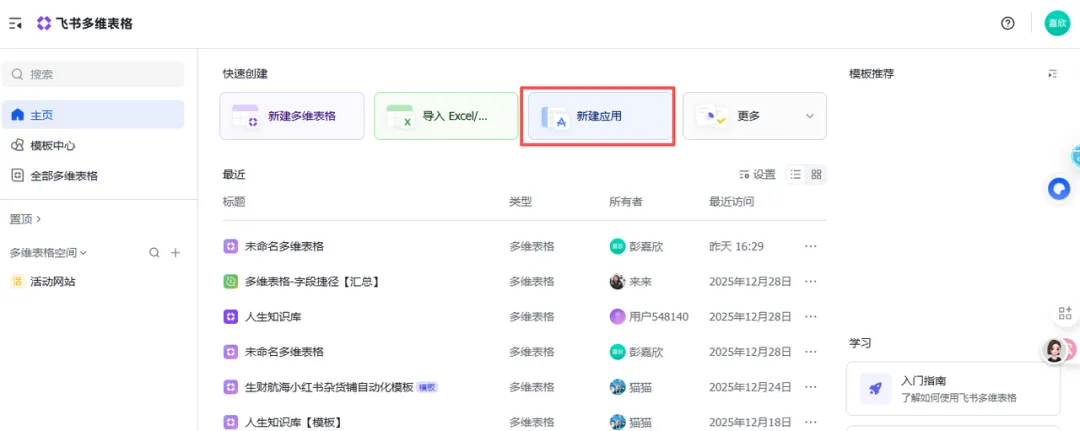Click the 所有者 column header
This screenshot has width=1080, height=431.
(x=626, y=202)
